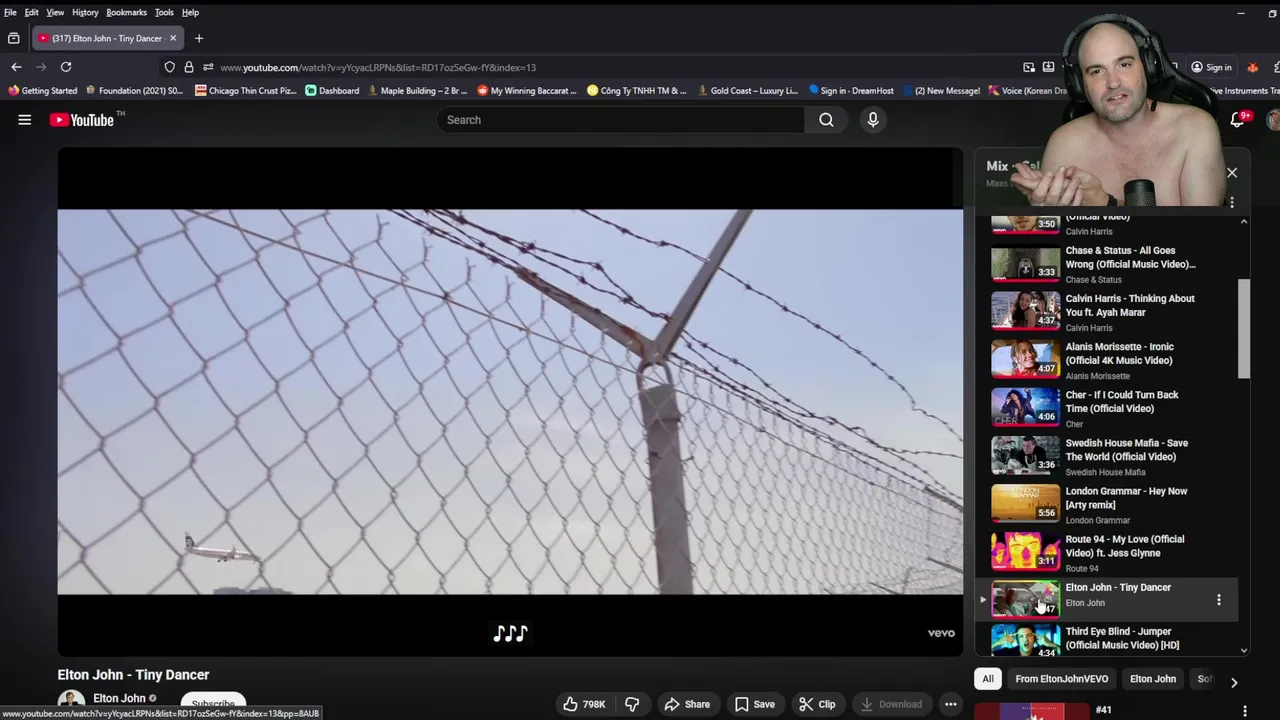
Task: Share the Tiny Dancer video
Action: pyautogui.click(x=687, y=704)
